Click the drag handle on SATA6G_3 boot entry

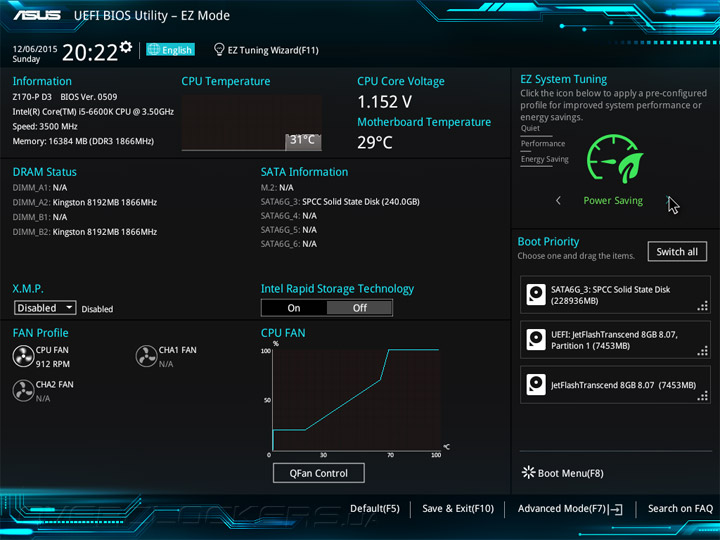[x=703, y=307]
